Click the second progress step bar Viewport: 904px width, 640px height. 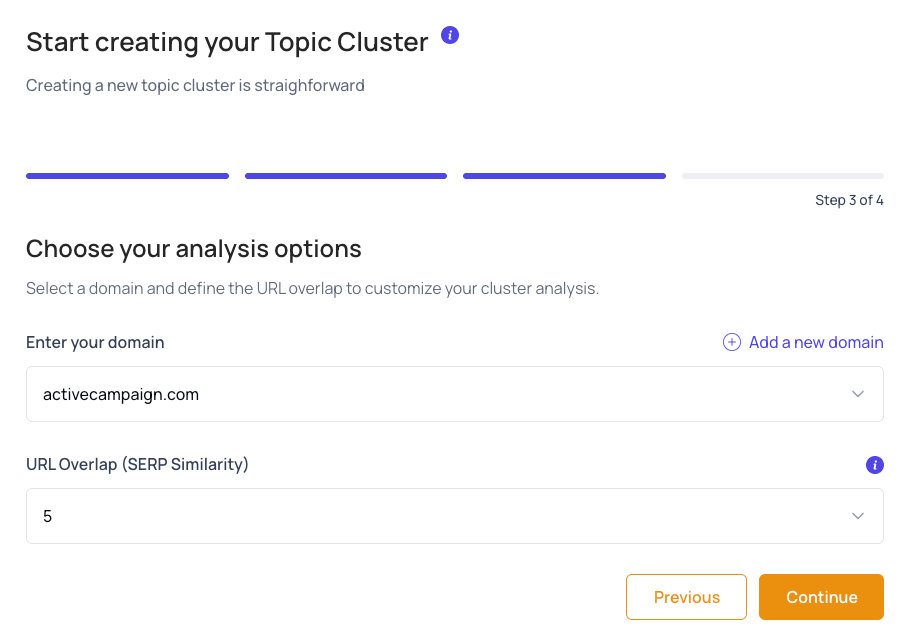(346, 176)
